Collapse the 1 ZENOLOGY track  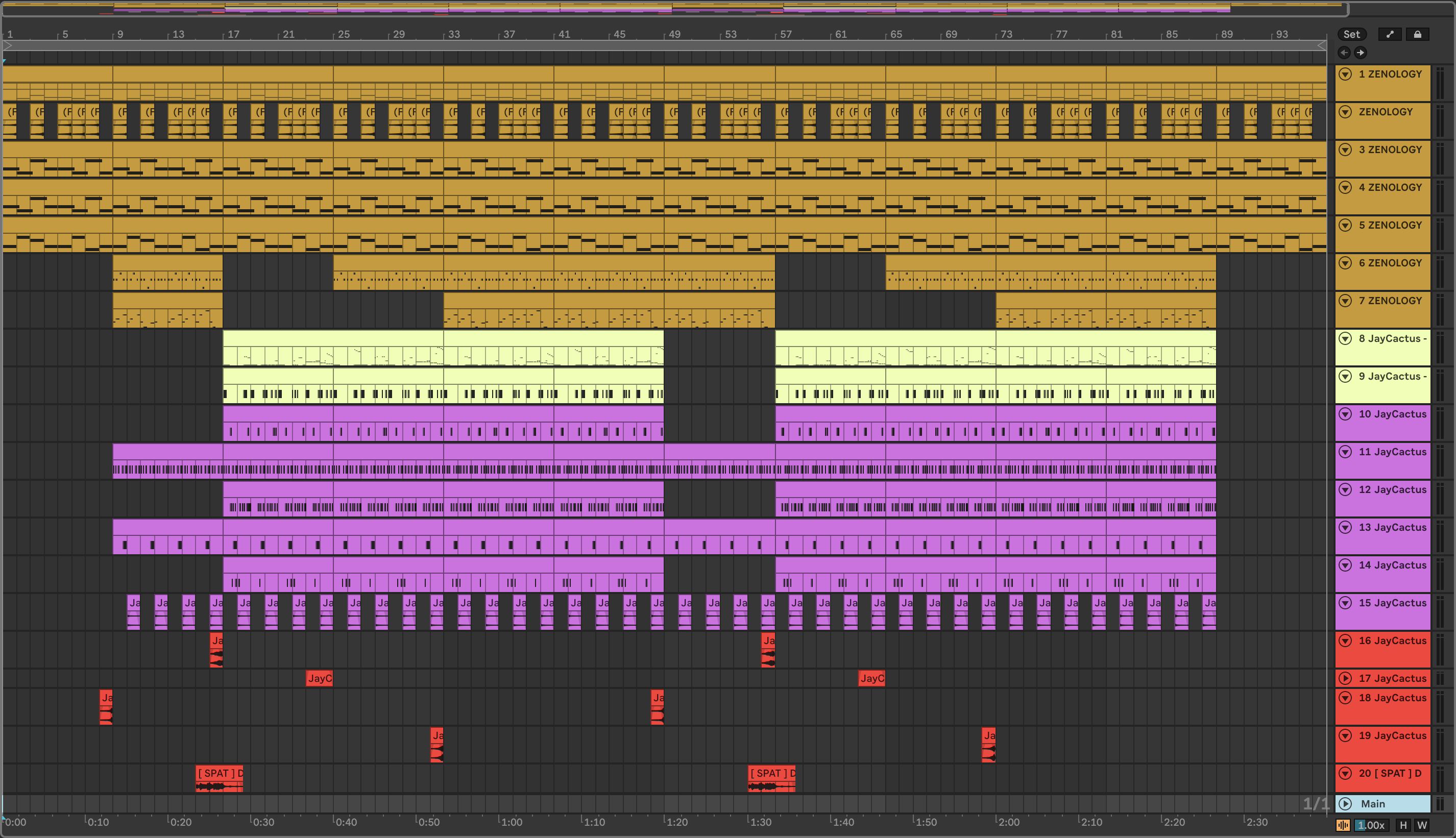point(1345,74)
